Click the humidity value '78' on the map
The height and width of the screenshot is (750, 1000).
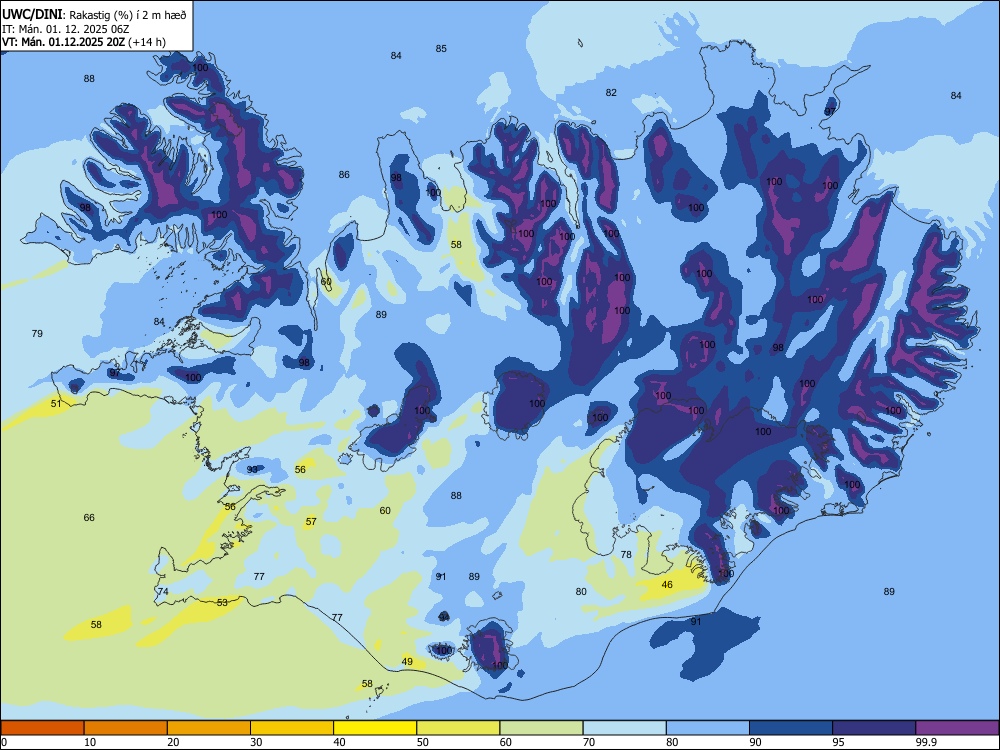coord(626,554)
